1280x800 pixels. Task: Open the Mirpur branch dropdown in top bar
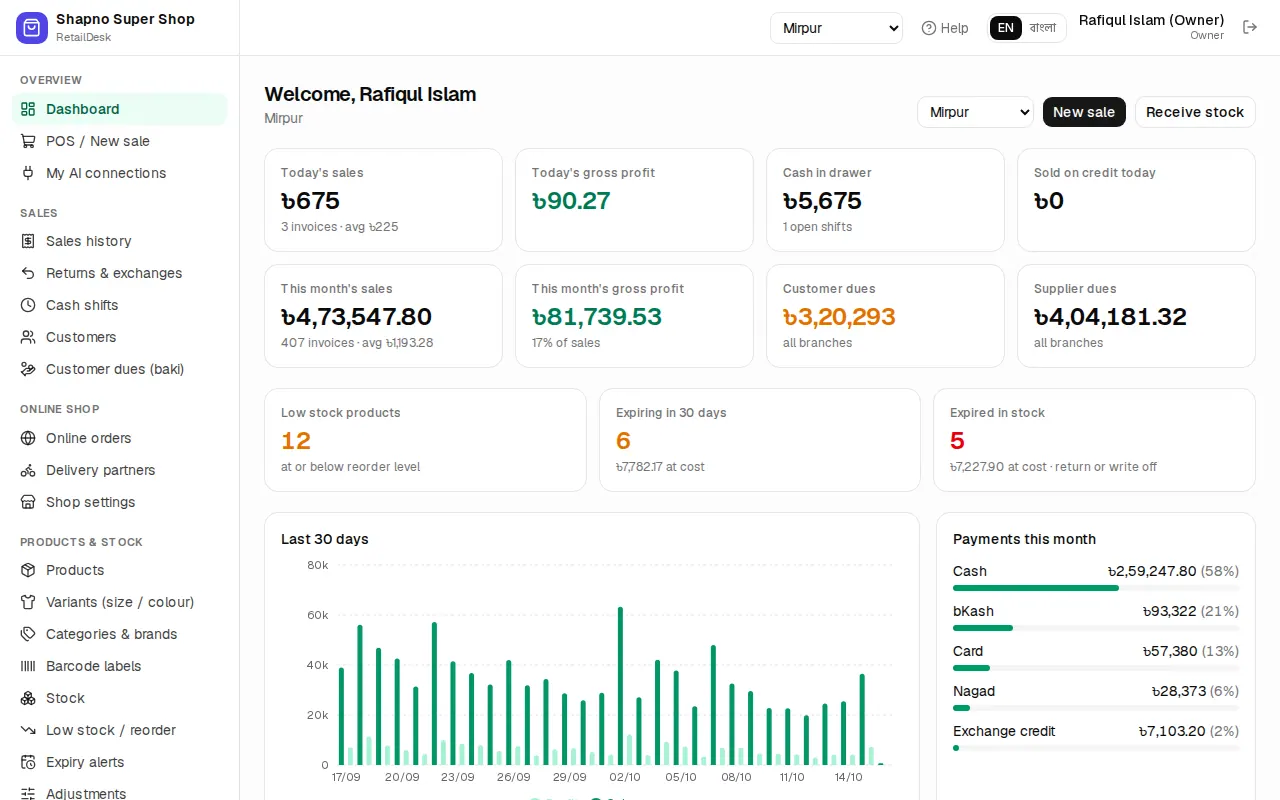click(x=836, y=28)
